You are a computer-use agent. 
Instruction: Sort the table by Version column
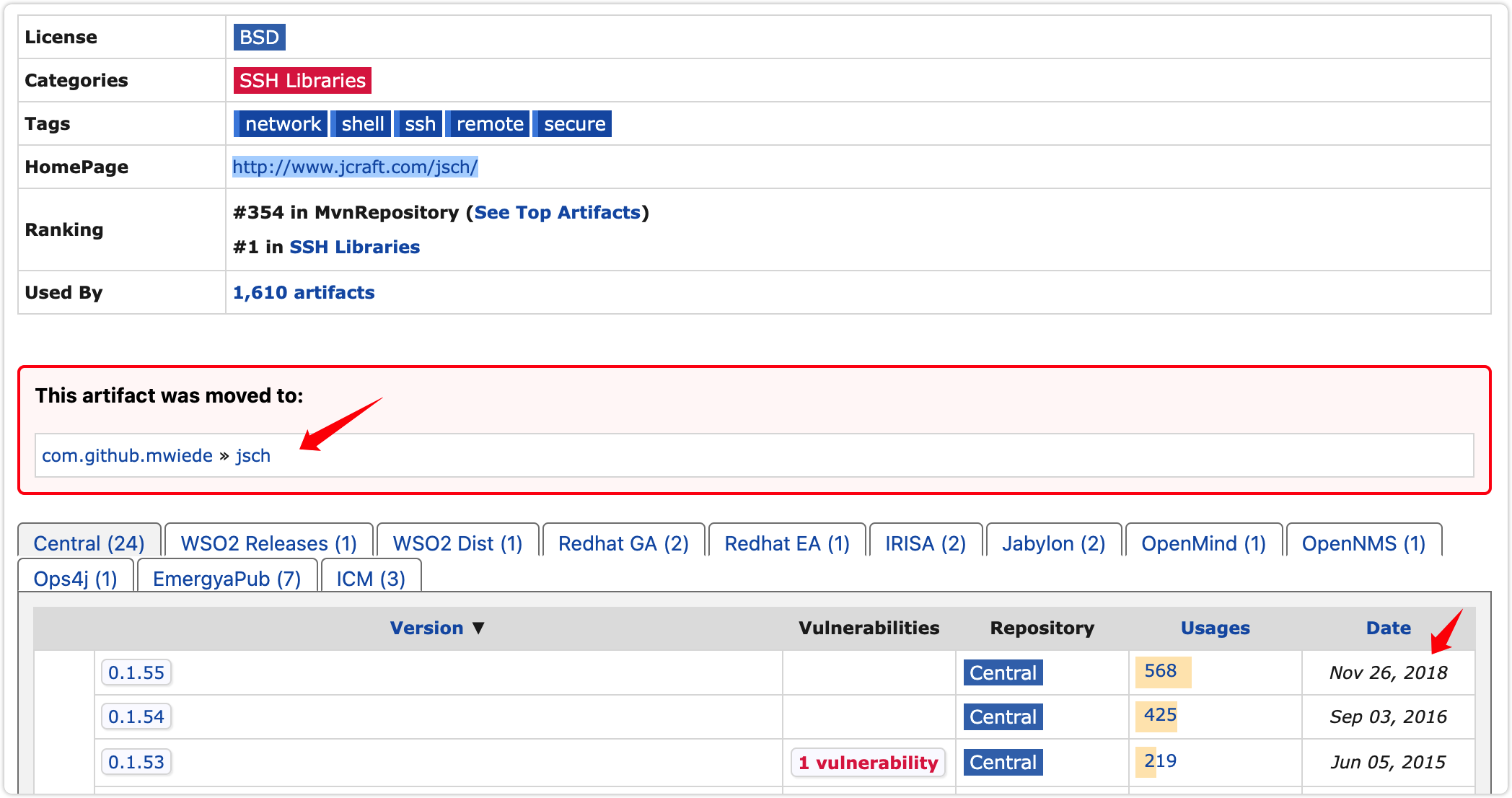coord(427,628)
